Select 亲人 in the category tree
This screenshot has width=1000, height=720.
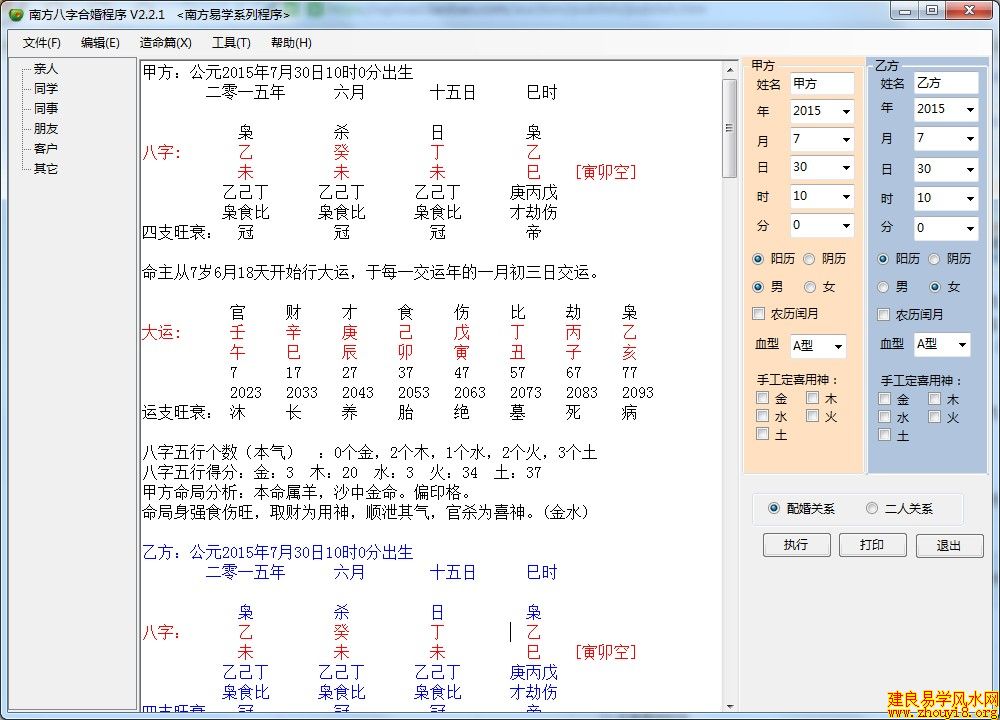point(45,69)
